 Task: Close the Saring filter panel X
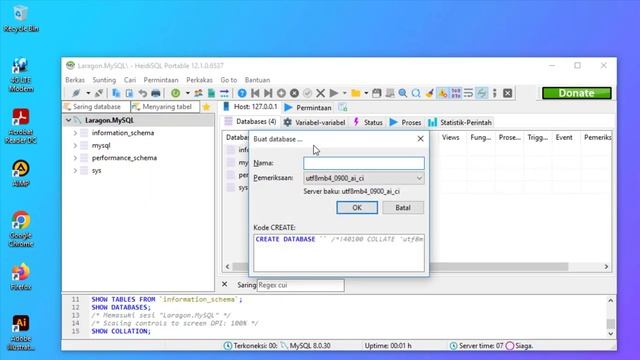coord(224,284)
